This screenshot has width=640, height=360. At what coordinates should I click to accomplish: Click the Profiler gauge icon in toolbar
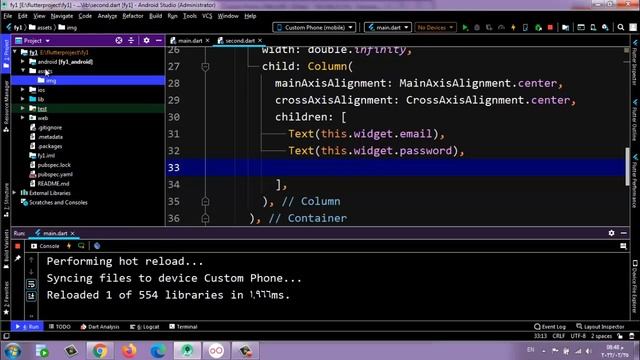[x=501, y=27]
